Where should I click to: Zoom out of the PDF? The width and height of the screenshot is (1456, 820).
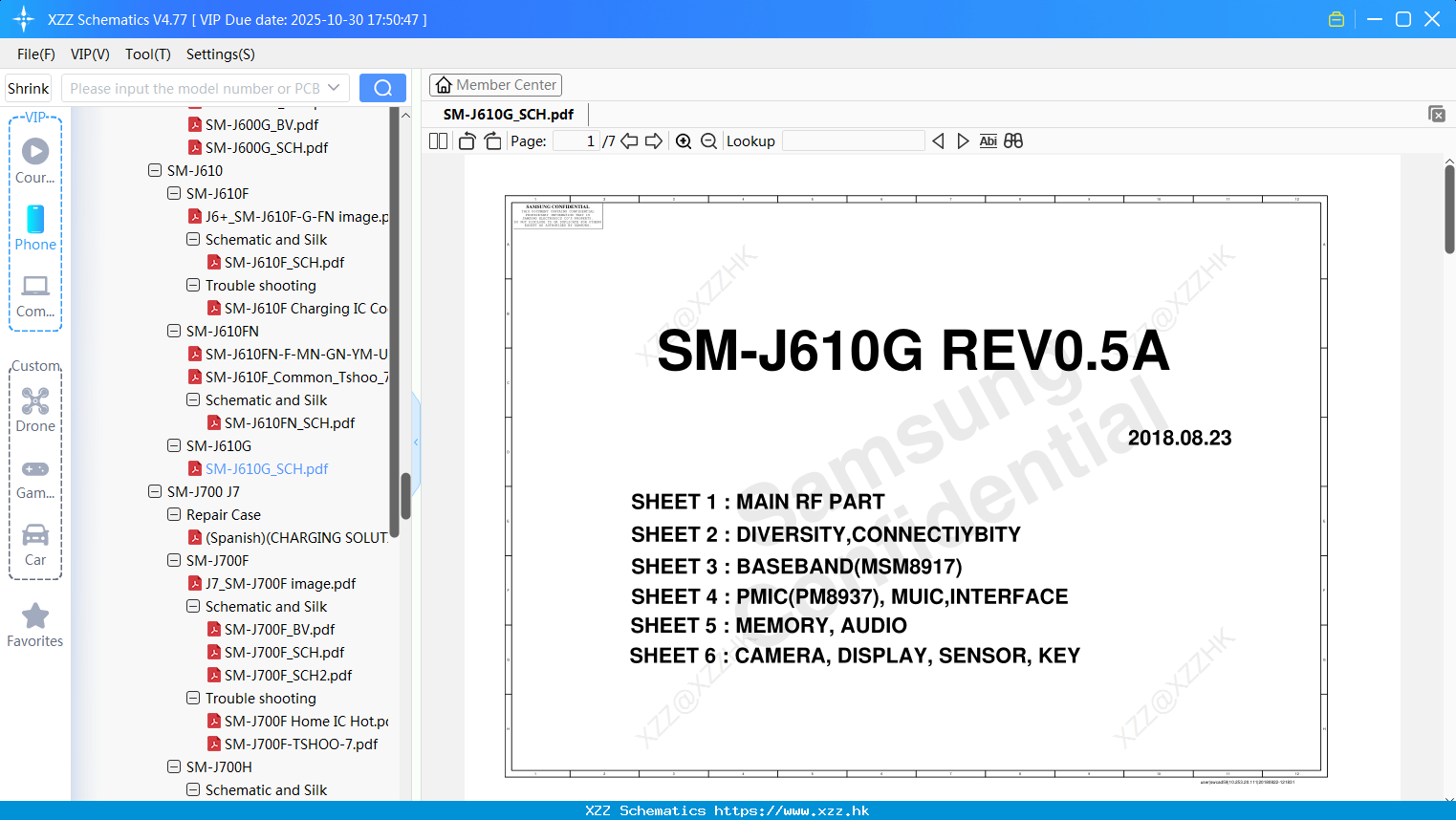click(708, 140)
